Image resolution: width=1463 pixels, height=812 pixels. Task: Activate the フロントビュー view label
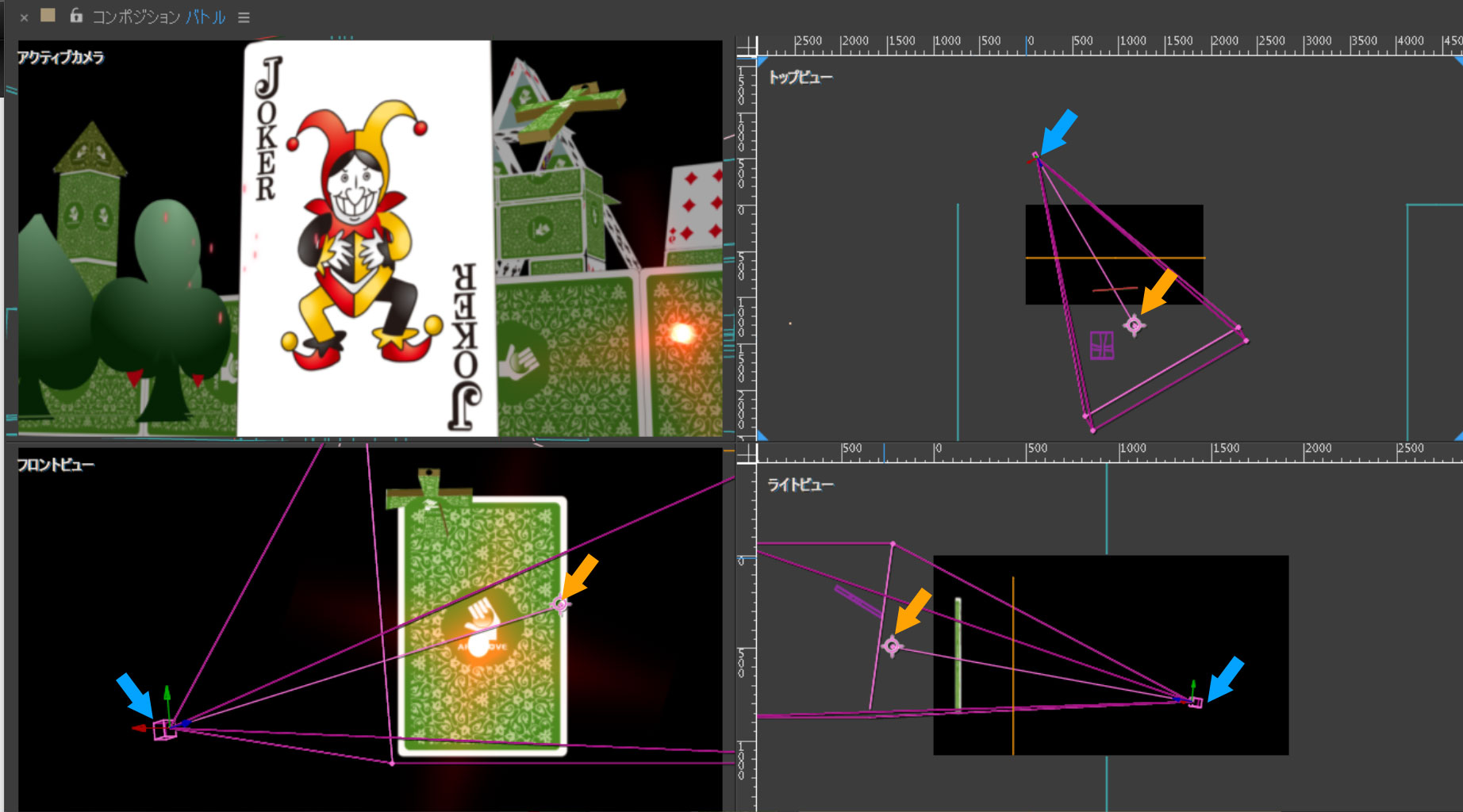(x=56, y=465)
